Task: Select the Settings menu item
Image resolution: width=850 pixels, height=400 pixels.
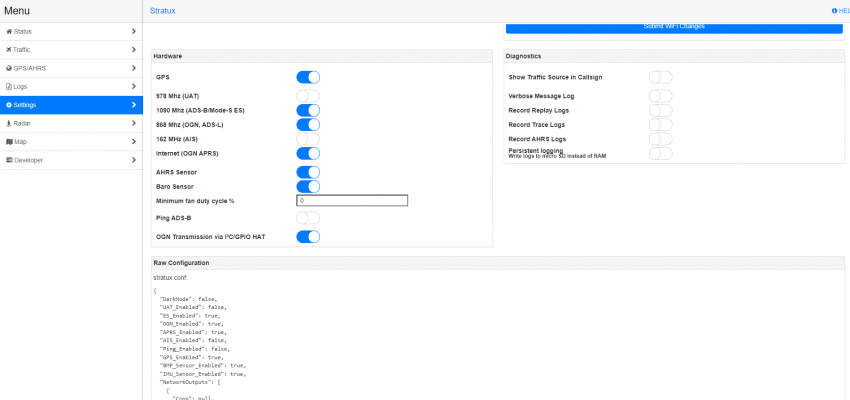Action: coord(71,105)
